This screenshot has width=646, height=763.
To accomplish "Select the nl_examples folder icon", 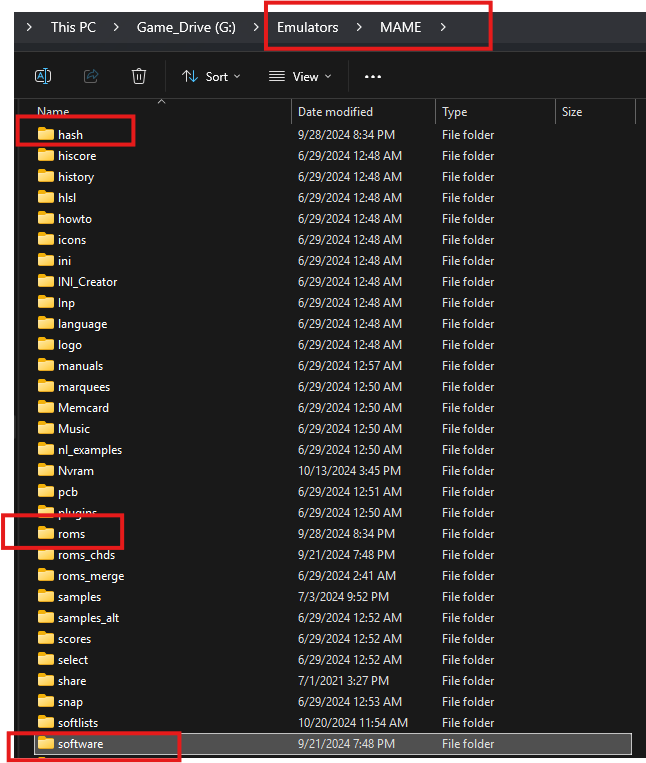I will pyautogui.click(x=46, y=449).
